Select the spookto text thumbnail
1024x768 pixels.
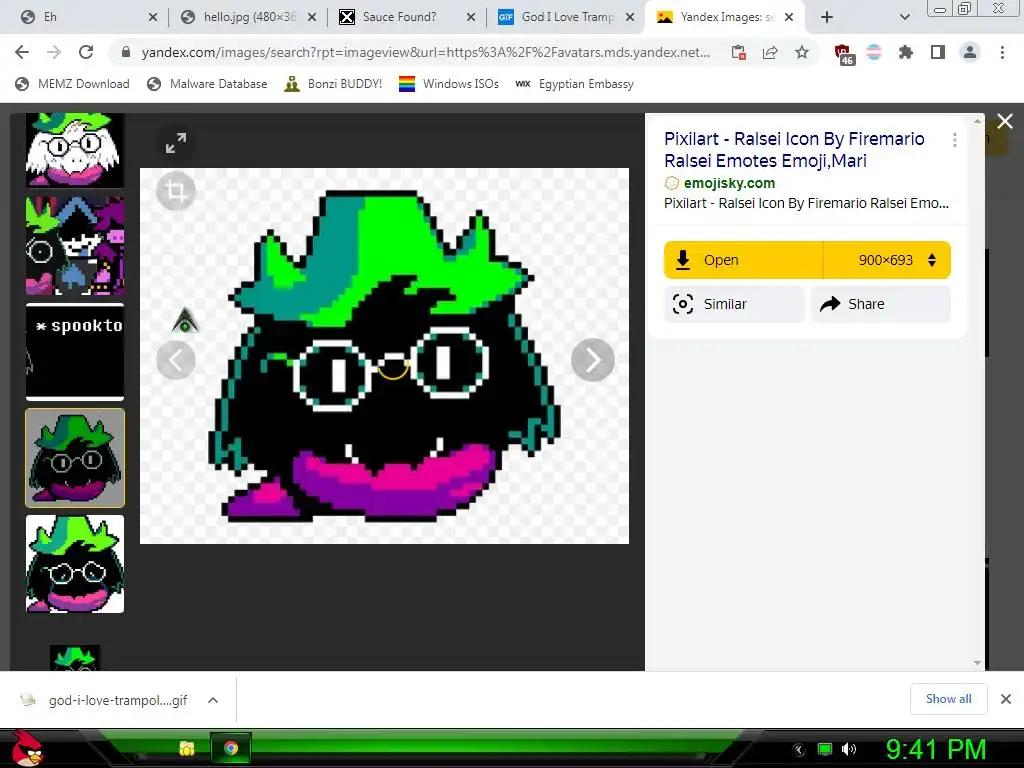[74, 352]
